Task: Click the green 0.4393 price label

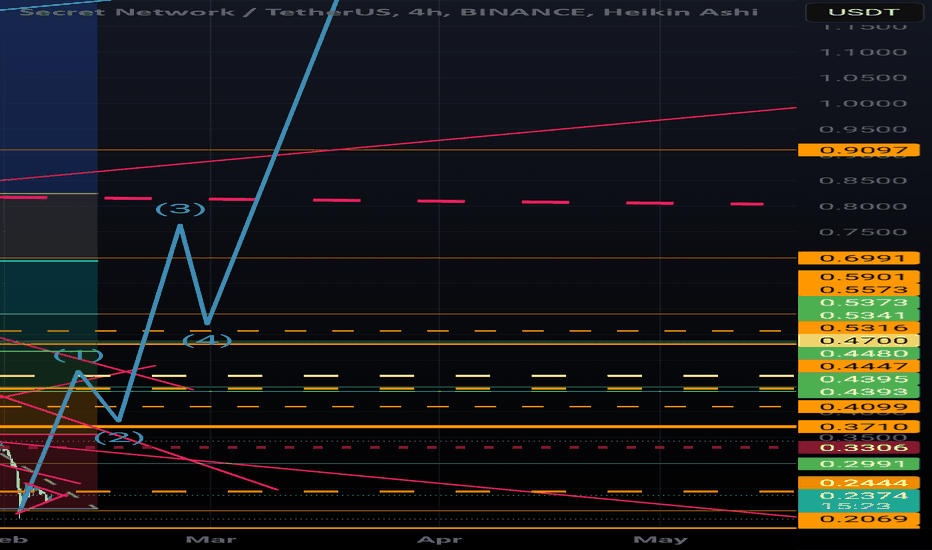Action: [859, 392]
